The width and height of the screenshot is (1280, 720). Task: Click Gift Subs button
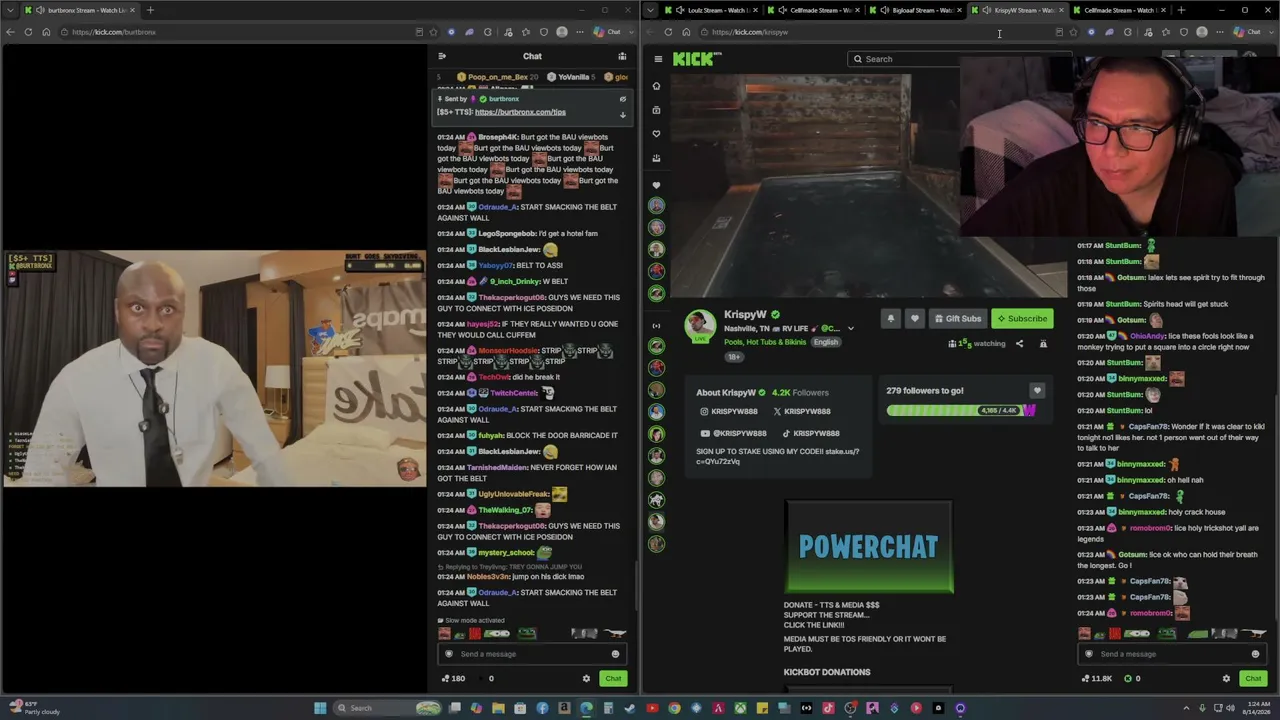pyautogui.click(x=958, y=319)
